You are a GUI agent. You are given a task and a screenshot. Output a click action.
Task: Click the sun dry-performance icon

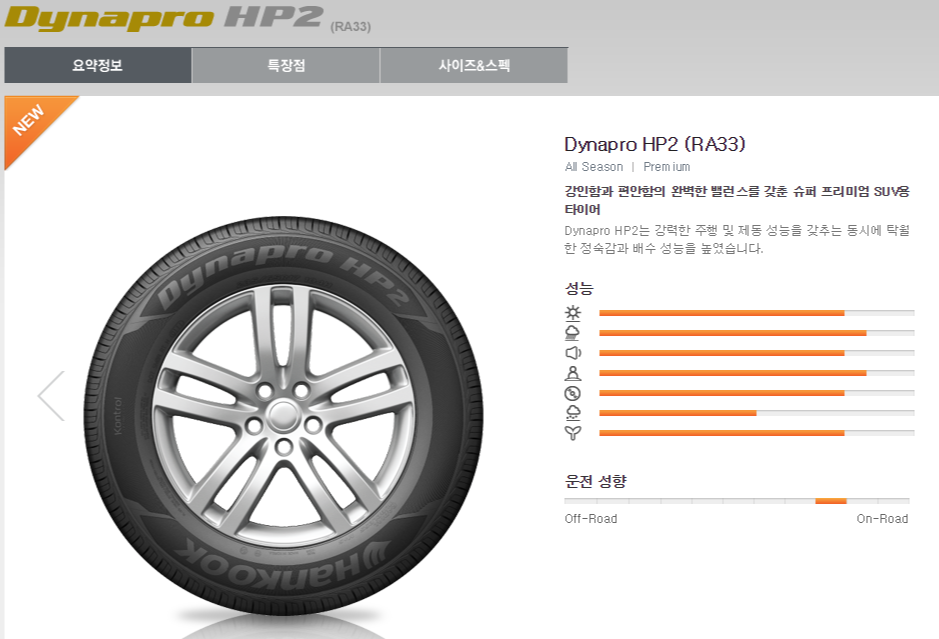coord(573,313)
